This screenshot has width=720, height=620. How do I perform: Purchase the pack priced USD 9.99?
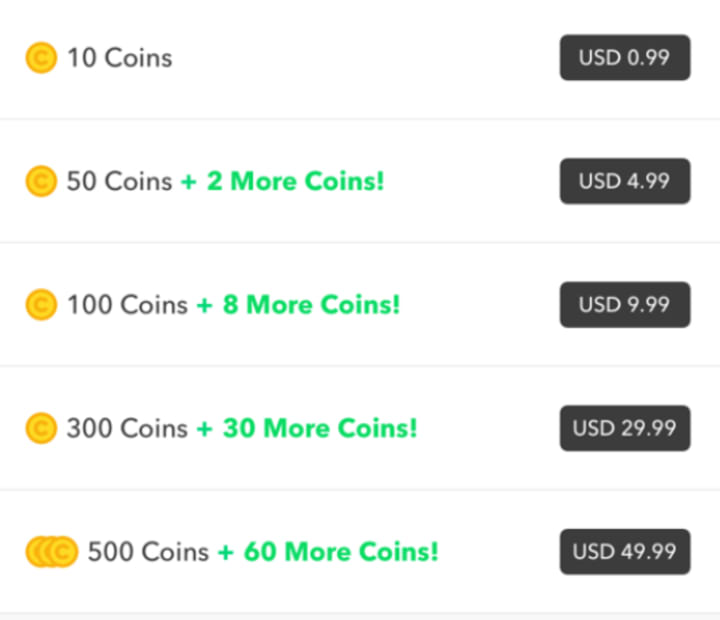tap(624, 304)
